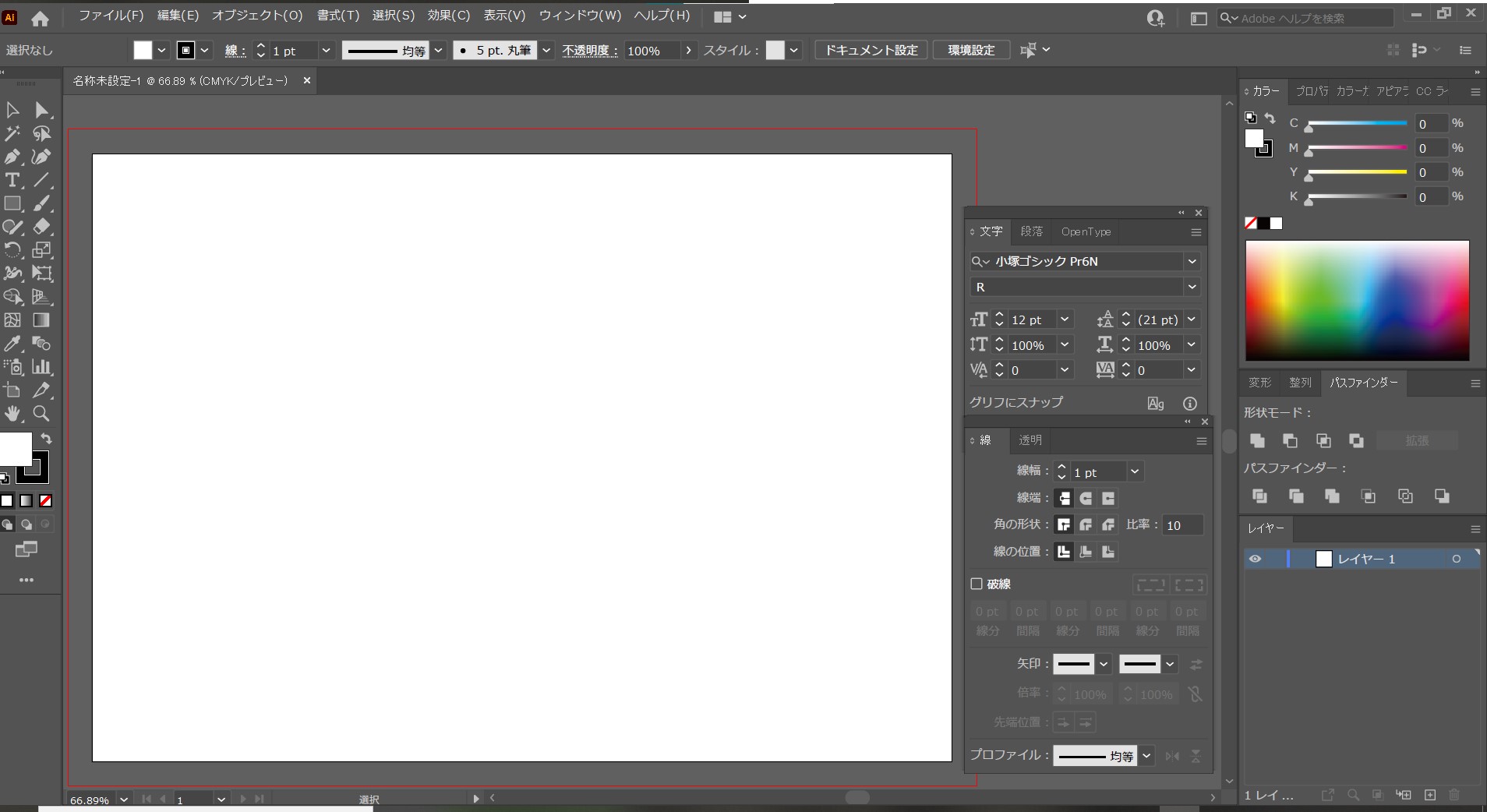Select the Curvature tool
The image size is (1487, 812).
[x=41, y=157]
